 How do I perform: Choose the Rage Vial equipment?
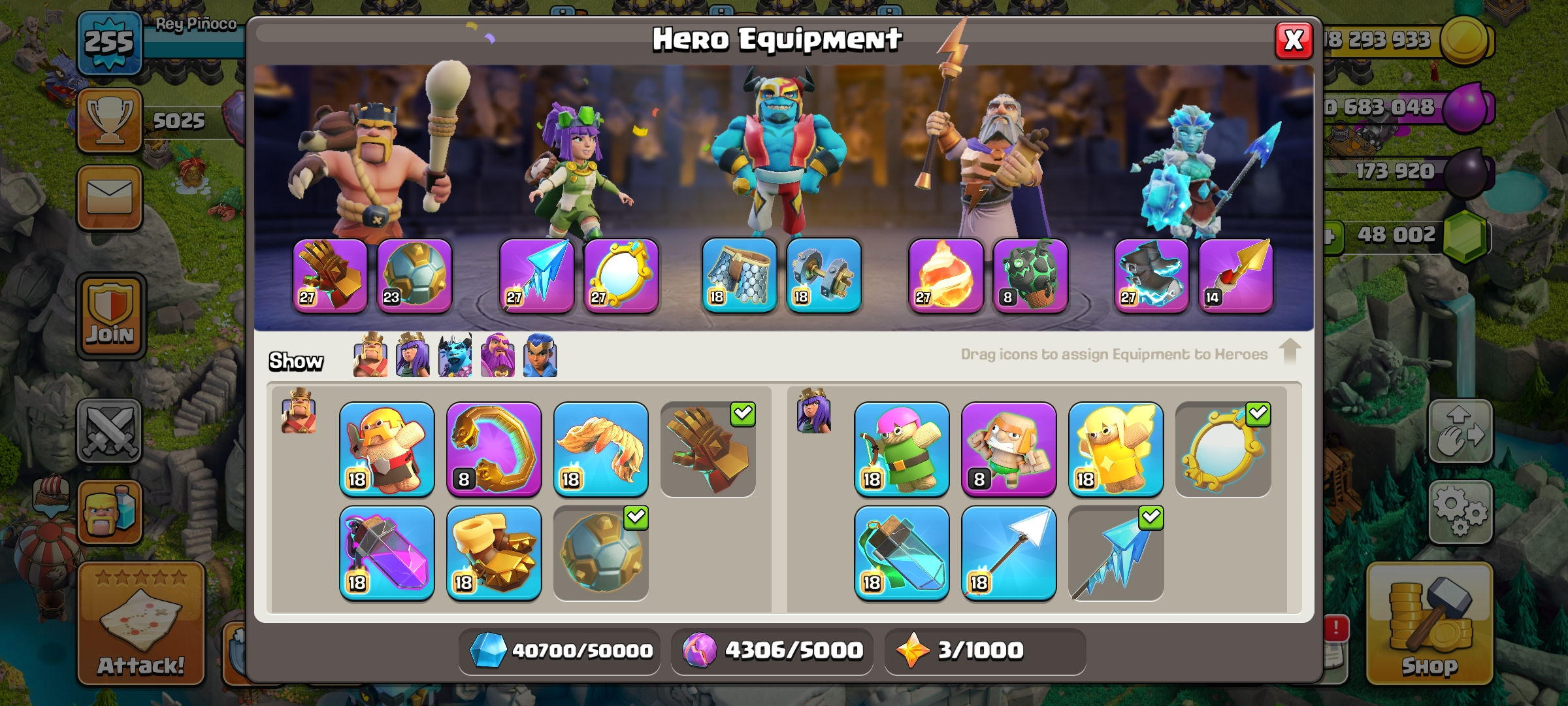(x=387, y=554)
